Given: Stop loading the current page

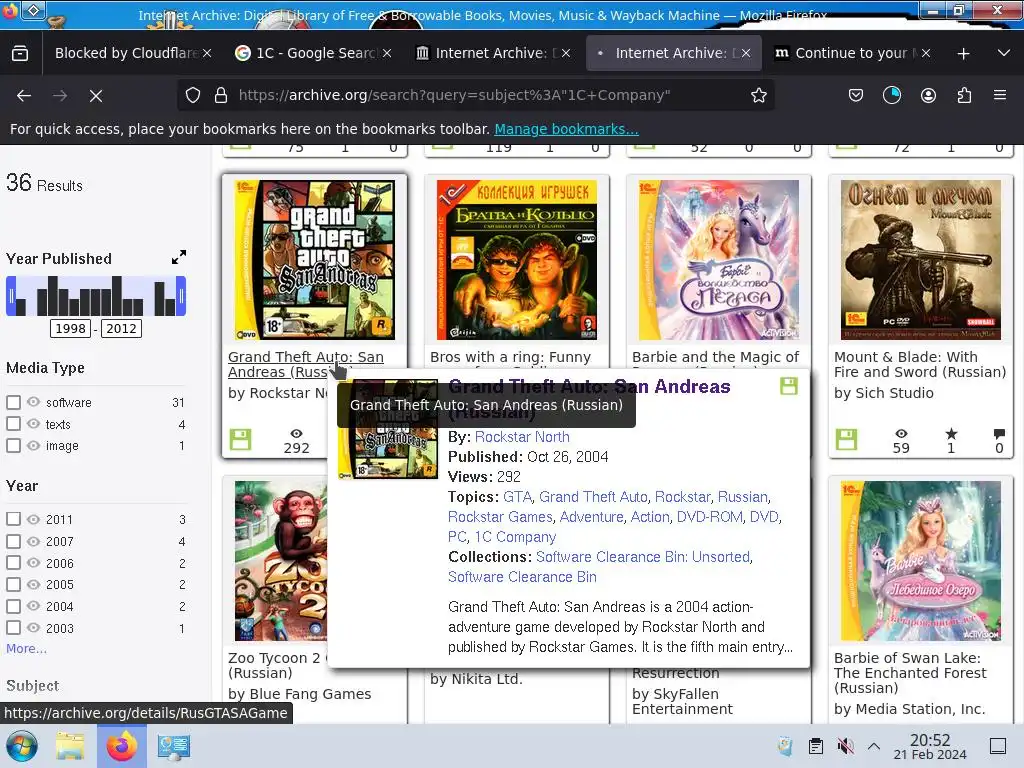Looking at the screenshot, I should [x=96, y=96].
